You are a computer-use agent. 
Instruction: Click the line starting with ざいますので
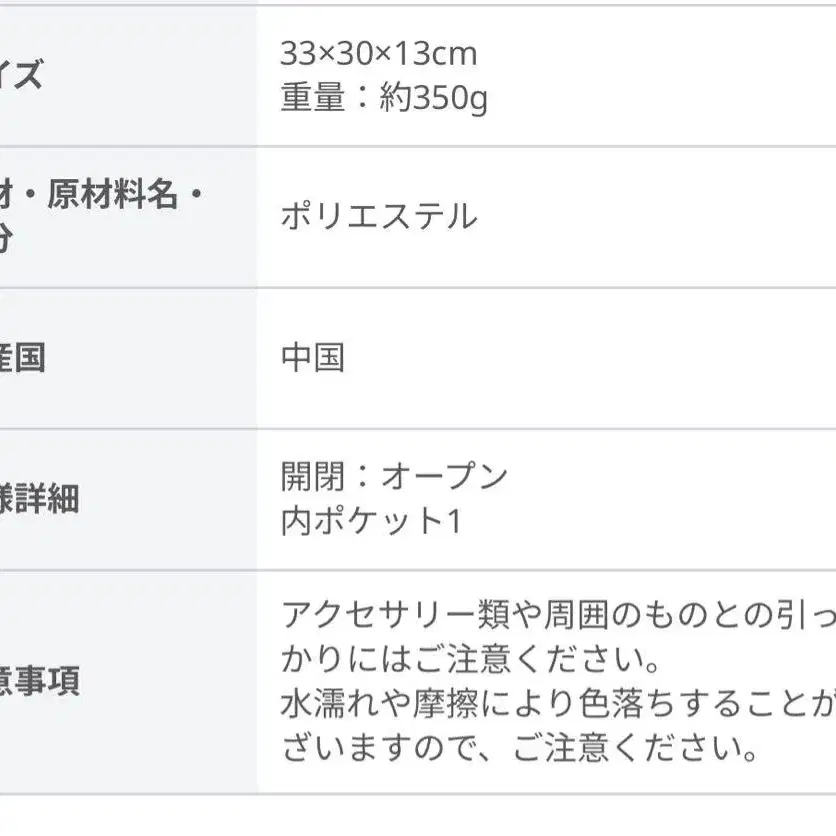(517, 748)
